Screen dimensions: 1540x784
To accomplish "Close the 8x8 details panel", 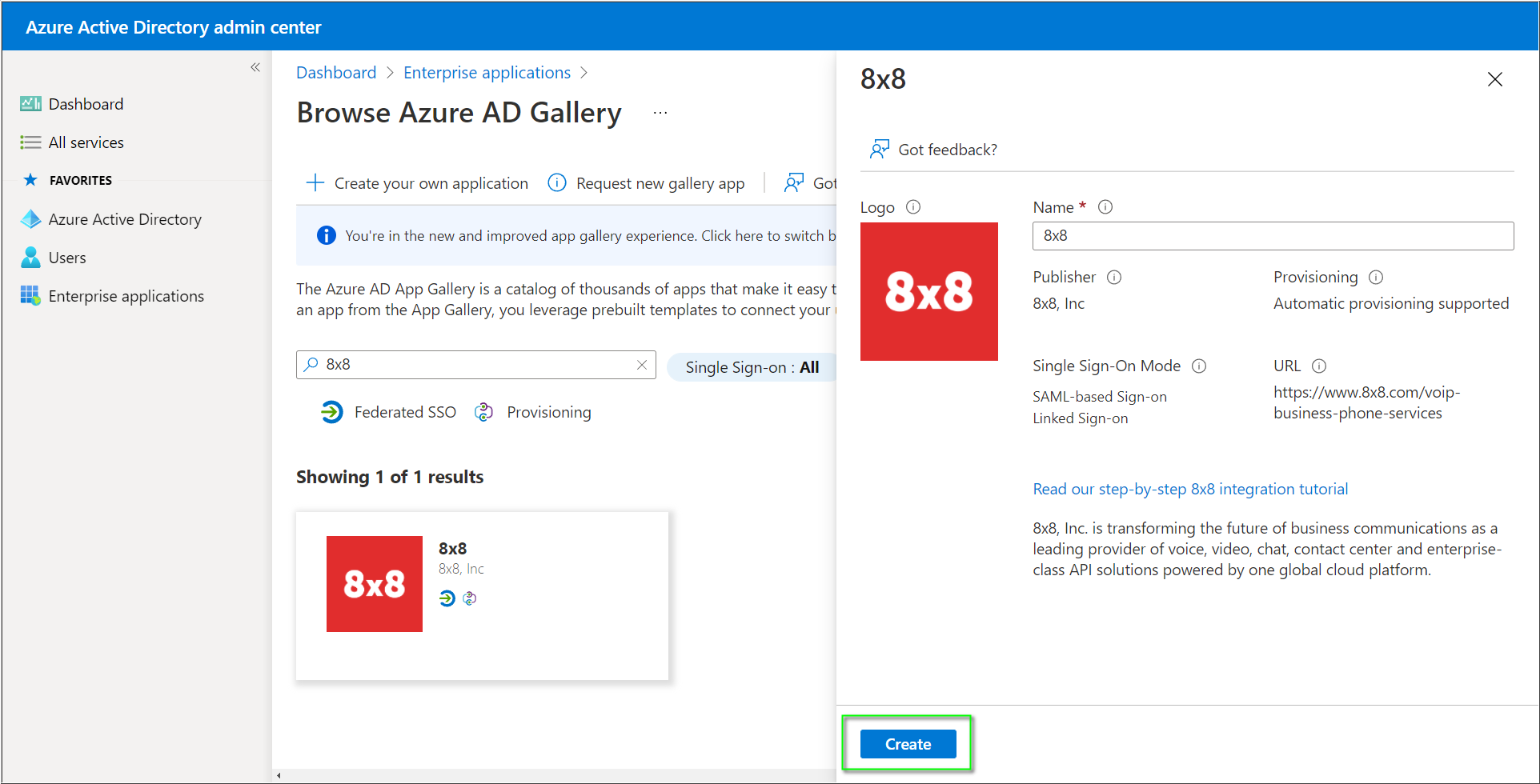I will 1494,79.
